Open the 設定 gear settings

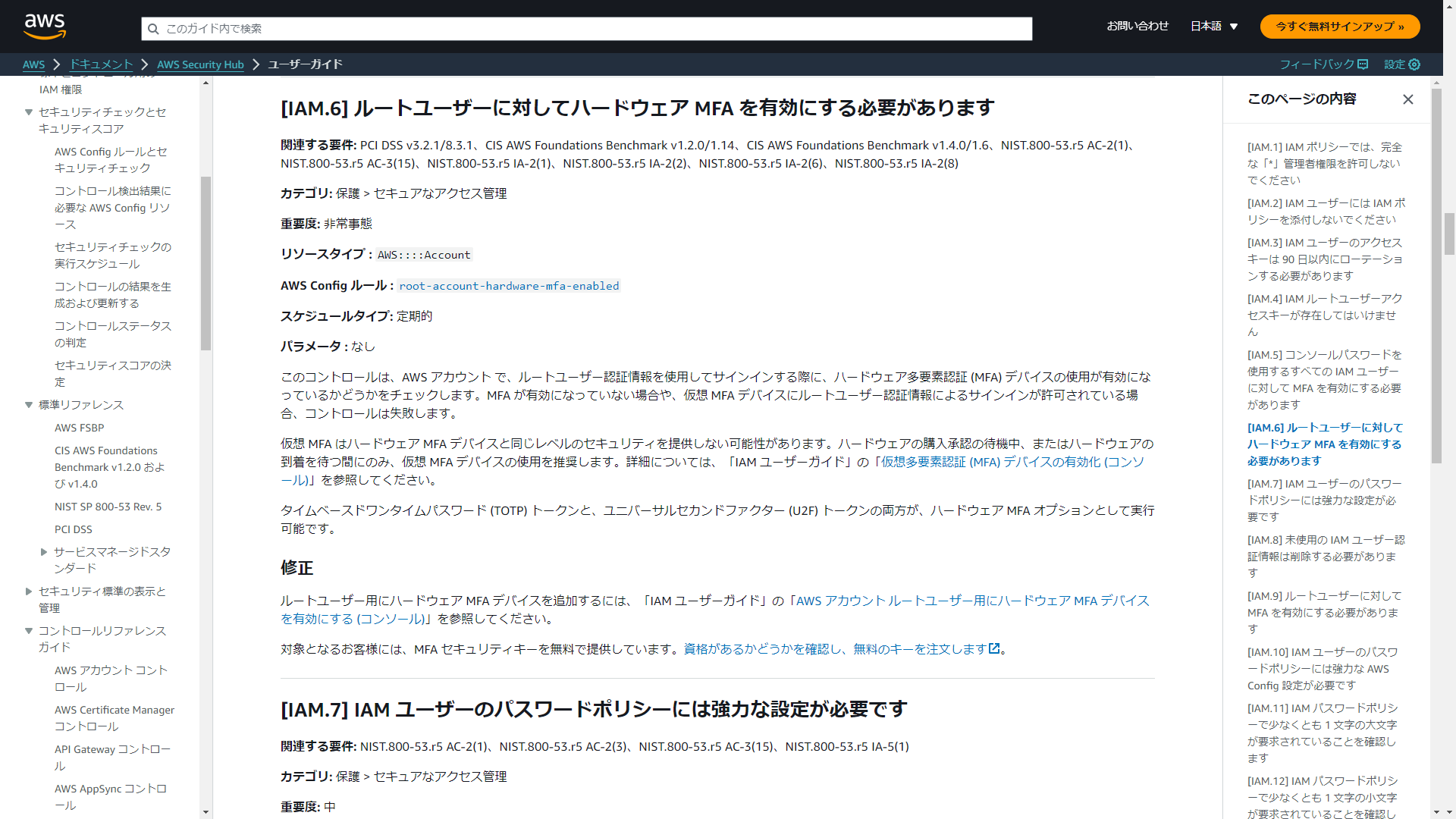[1401, 64]
